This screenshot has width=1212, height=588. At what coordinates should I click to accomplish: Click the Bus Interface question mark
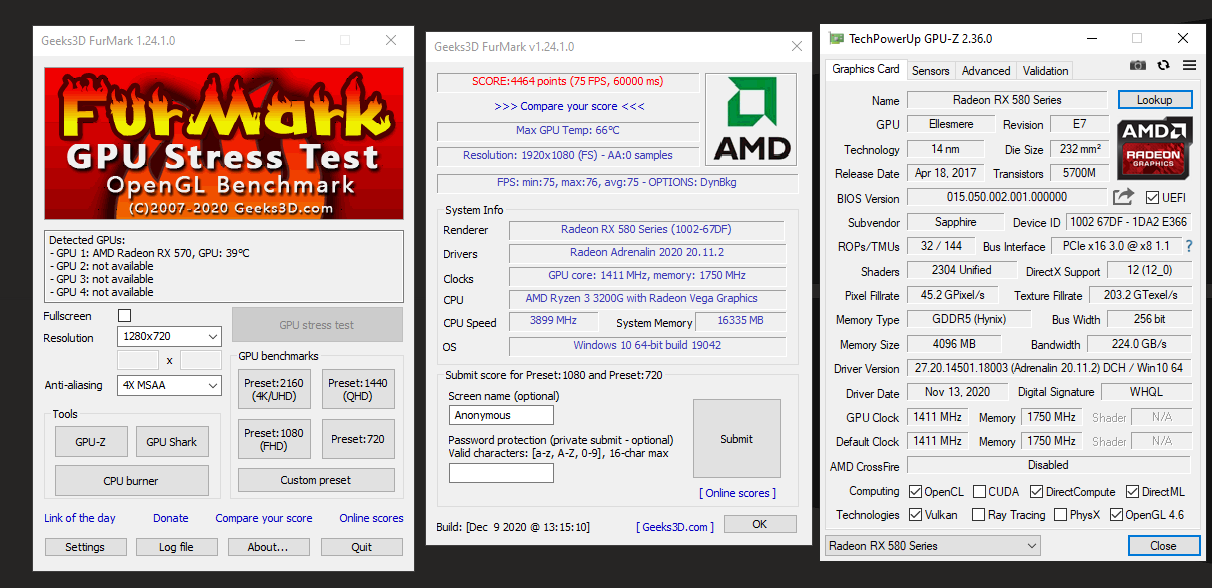click(1189, 246)
